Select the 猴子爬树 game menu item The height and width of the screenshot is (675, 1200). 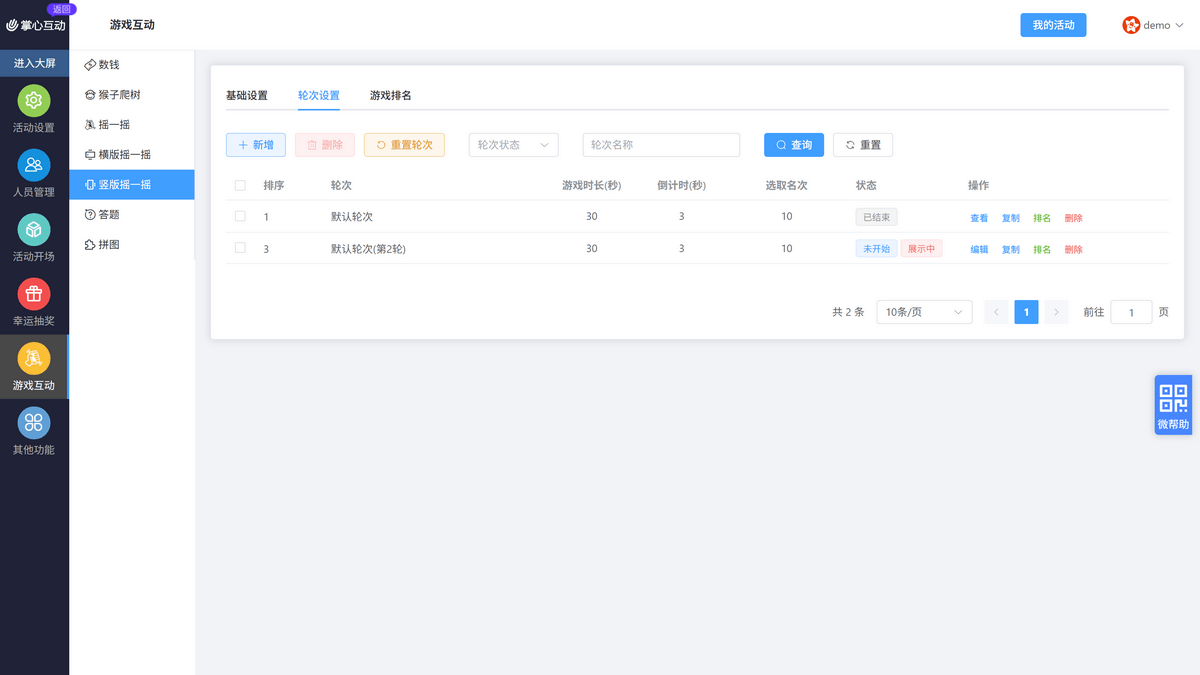(132, 94)
